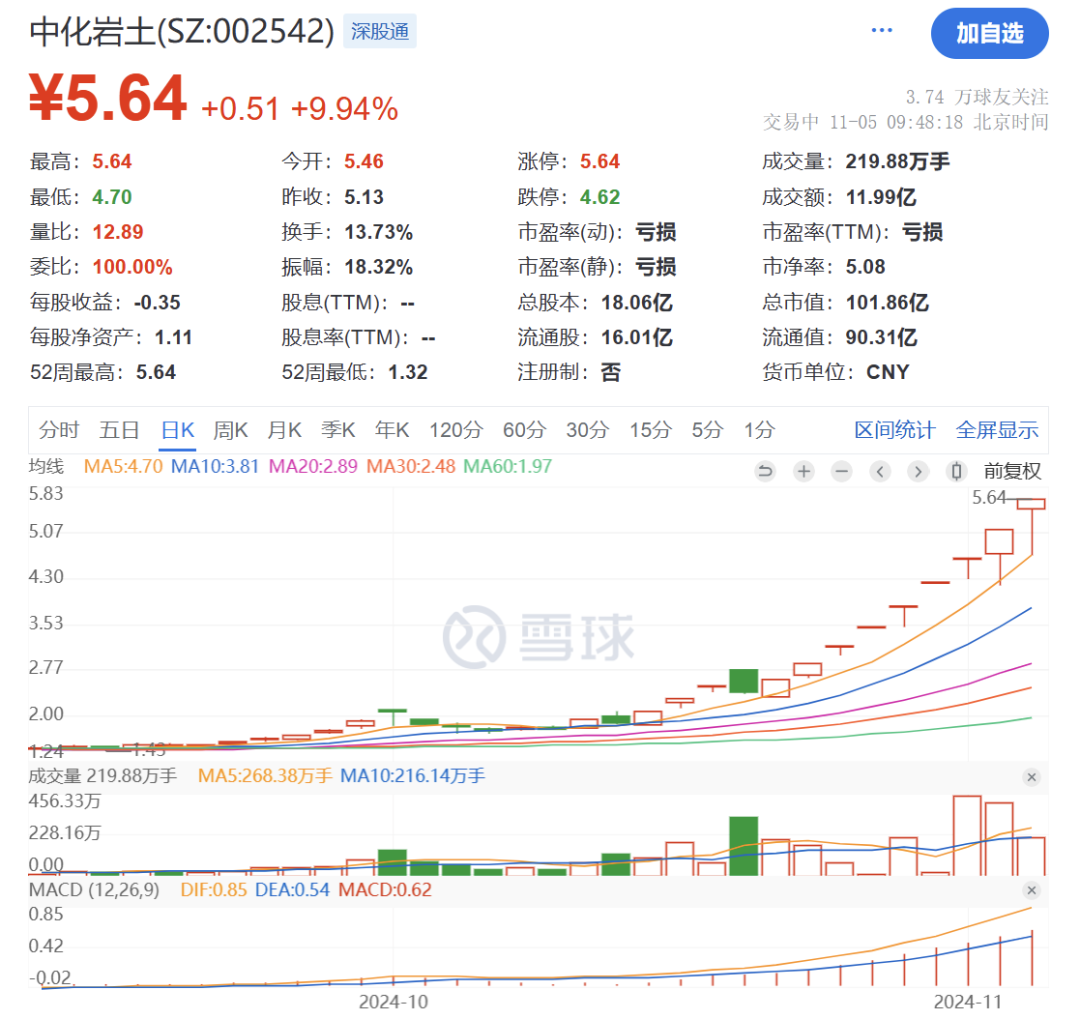Click the 振幅 18.32% stat value

(x=378, y=267)
